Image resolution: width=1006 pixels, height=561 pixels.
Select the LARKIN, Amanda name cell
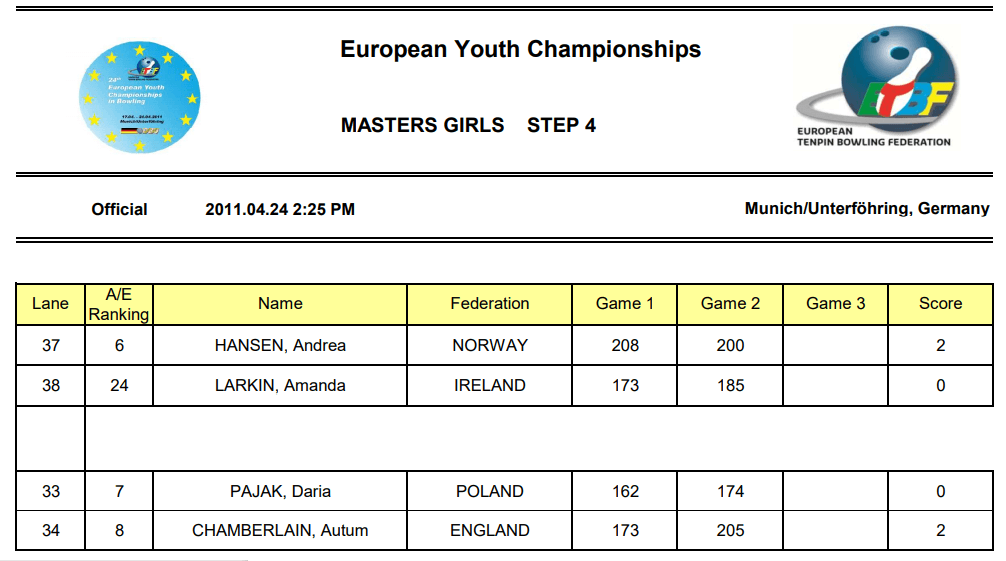click(280, 385)
